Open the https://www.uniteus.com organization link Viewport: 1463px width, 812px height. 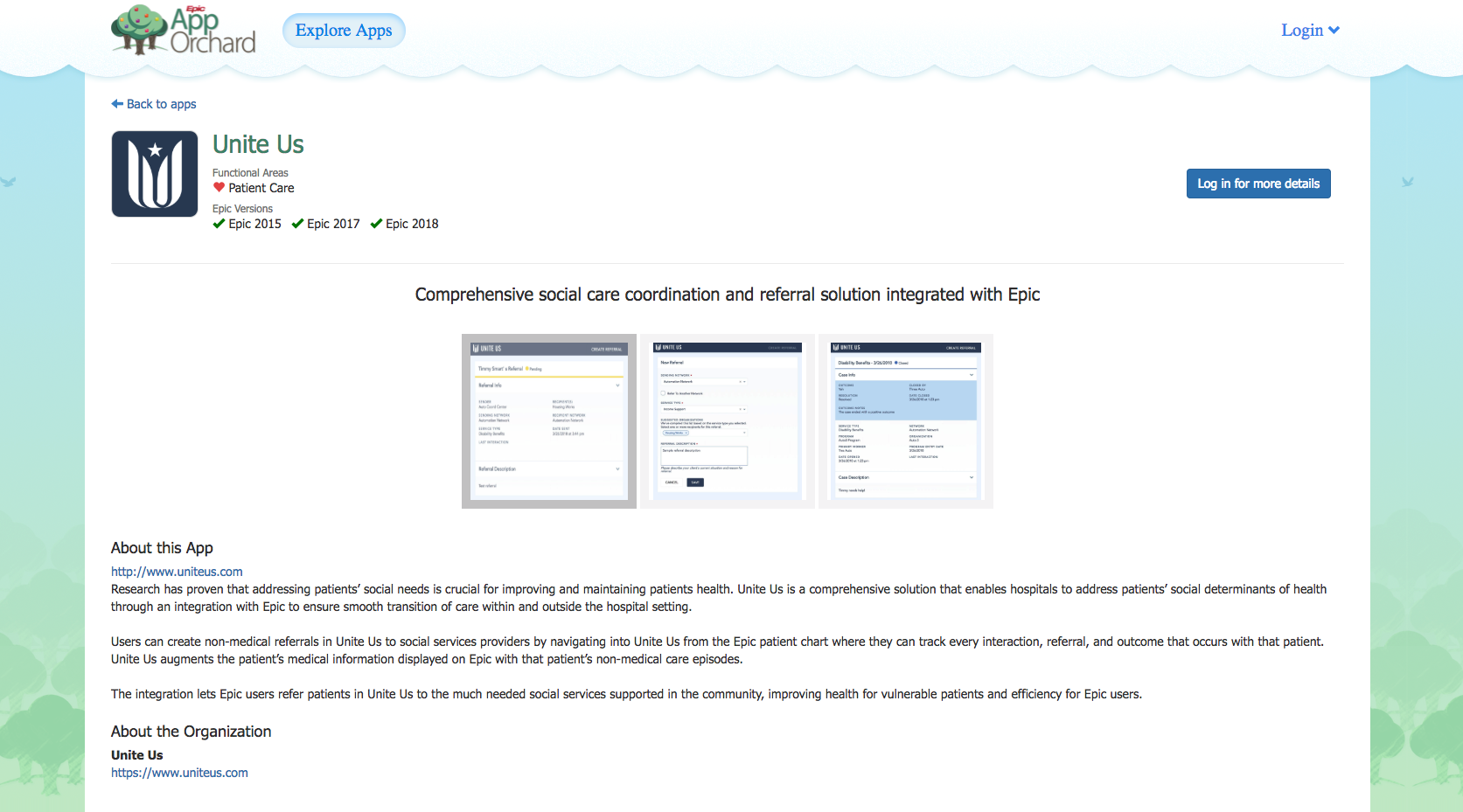(179, 773)
